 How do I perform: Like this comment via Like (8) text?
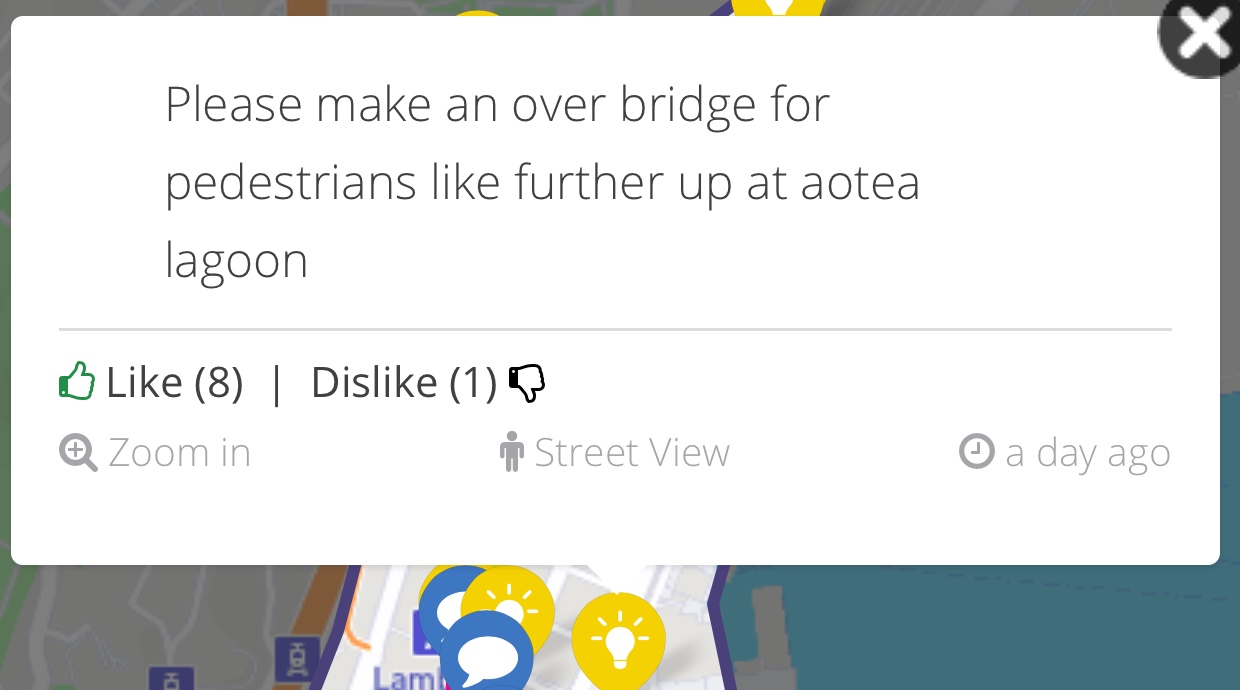[x=174, y=382]
